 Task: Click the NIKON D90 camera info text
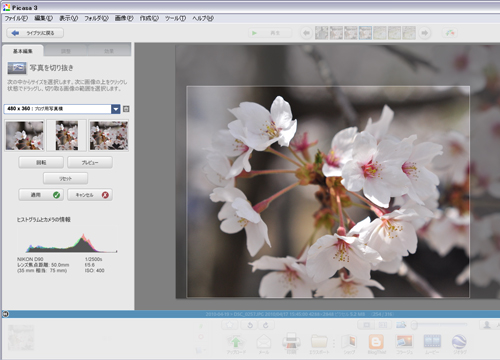30,259
